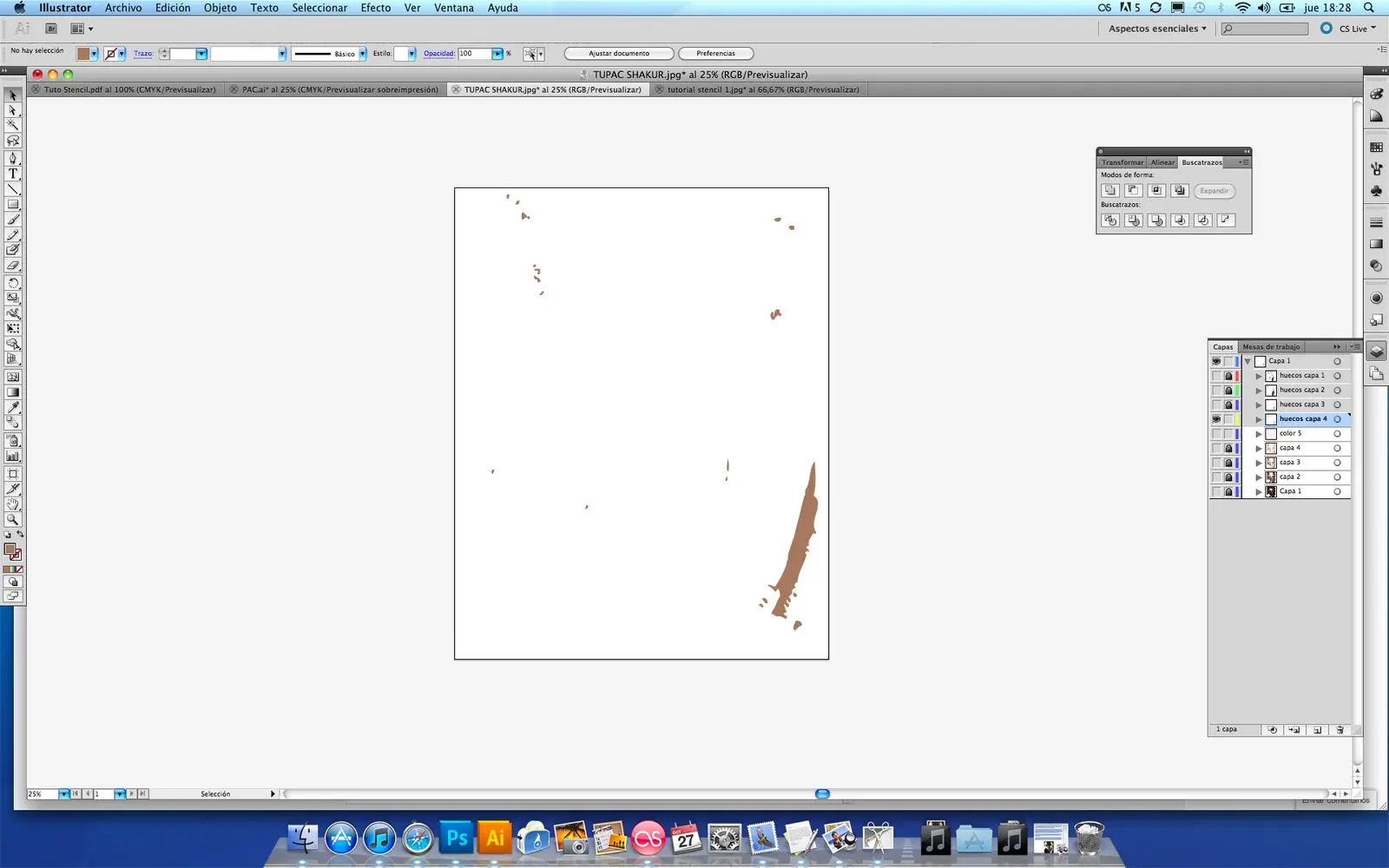
Task: Open the Ventana menu
Action: pyautogui.click(x=454, y=8)
